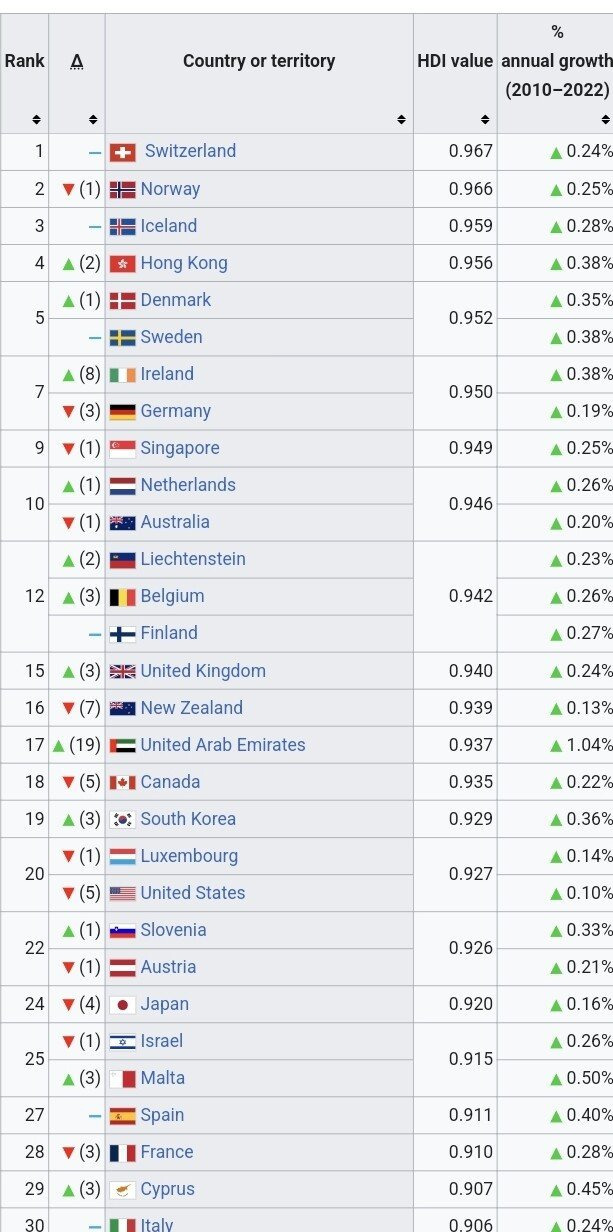Click the Norway flag icon
This screenshot has height=1232, width=613.
point(122,189)
